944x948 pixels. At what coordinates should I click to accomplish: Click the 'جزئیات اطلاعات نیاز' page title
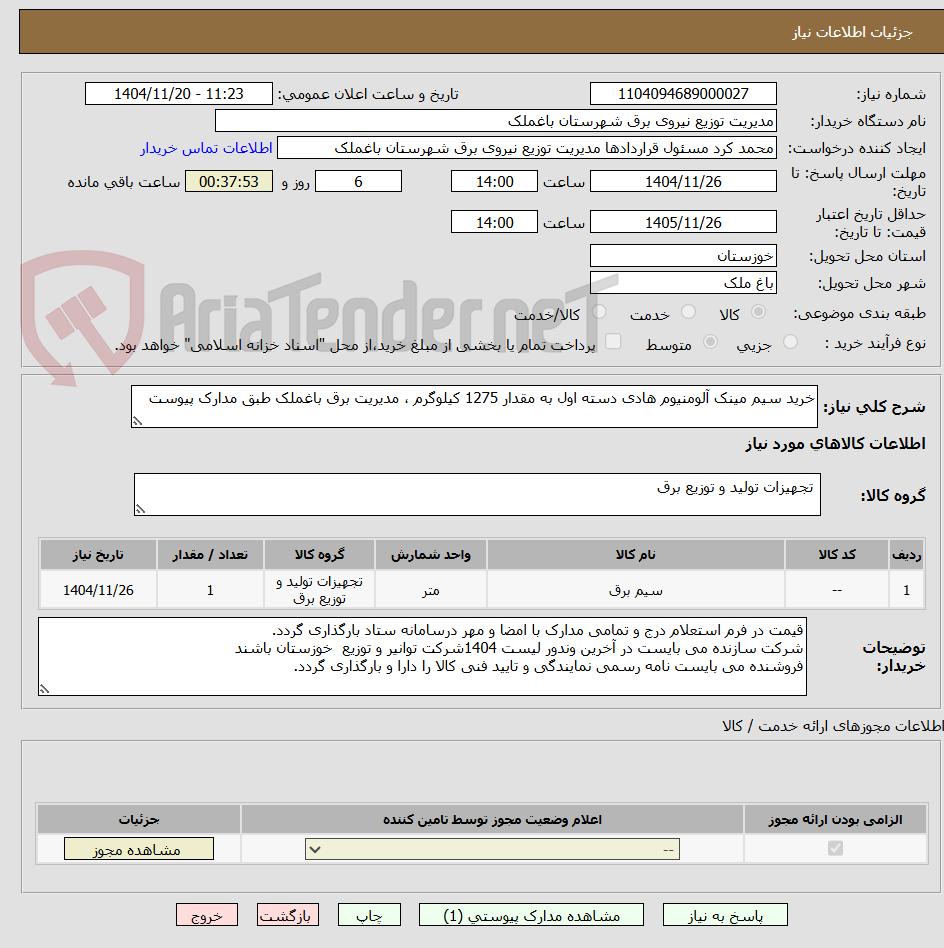(852, 32)
